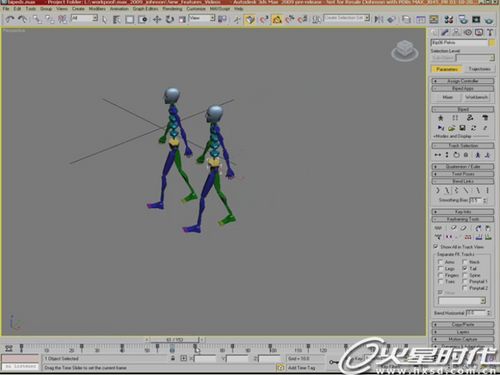Enable Biped Figure Mode

point(441,118)
